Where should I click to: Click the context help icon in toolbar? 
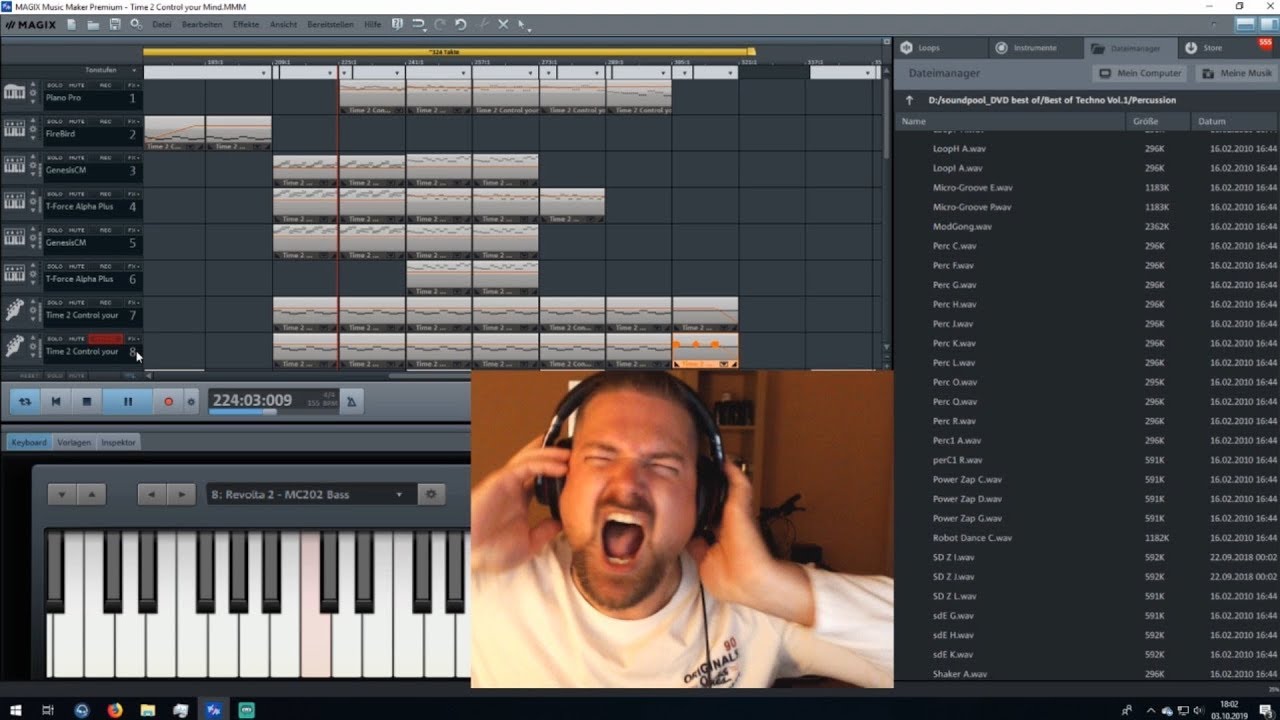click(x=397, y=24)
